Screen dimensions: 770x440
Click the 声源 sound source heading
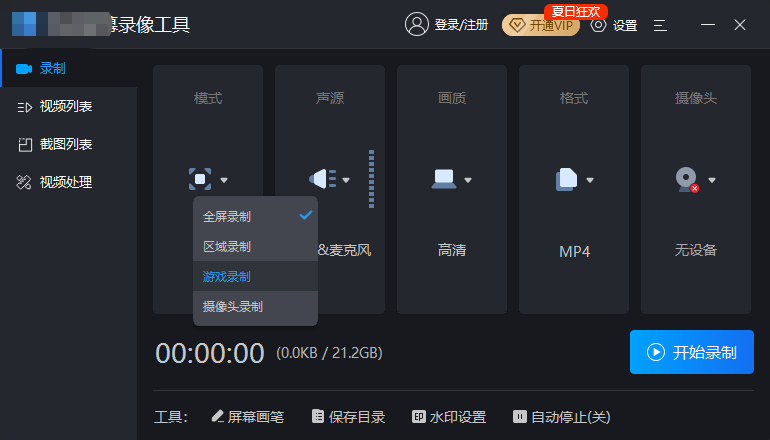pyautogui.click(x=330, y=98)
